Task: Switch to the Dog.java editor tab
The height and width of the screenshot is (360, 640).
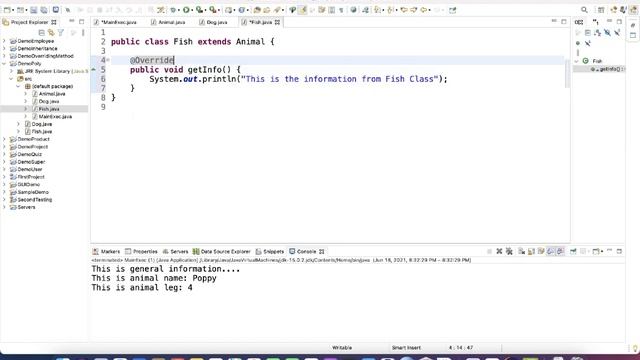Action: click(213, 22)
